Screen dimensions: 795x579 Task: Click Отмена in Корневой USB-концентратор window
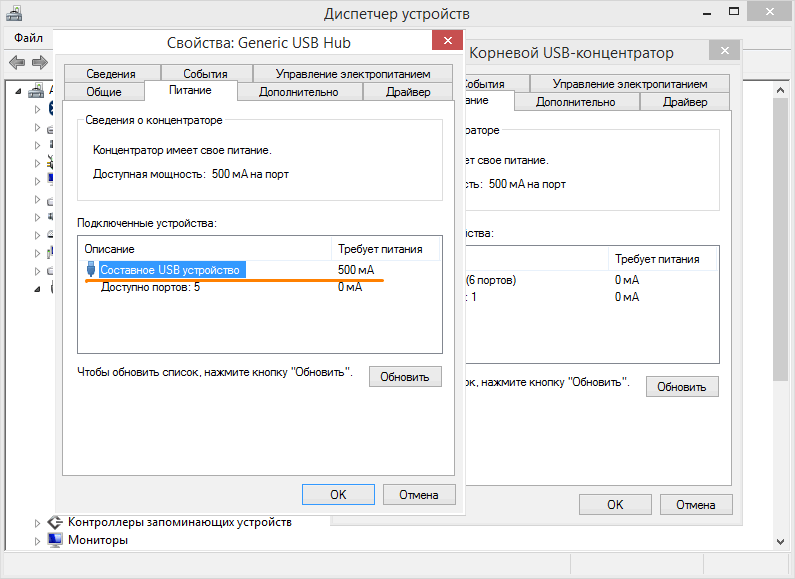pos(696,504)
